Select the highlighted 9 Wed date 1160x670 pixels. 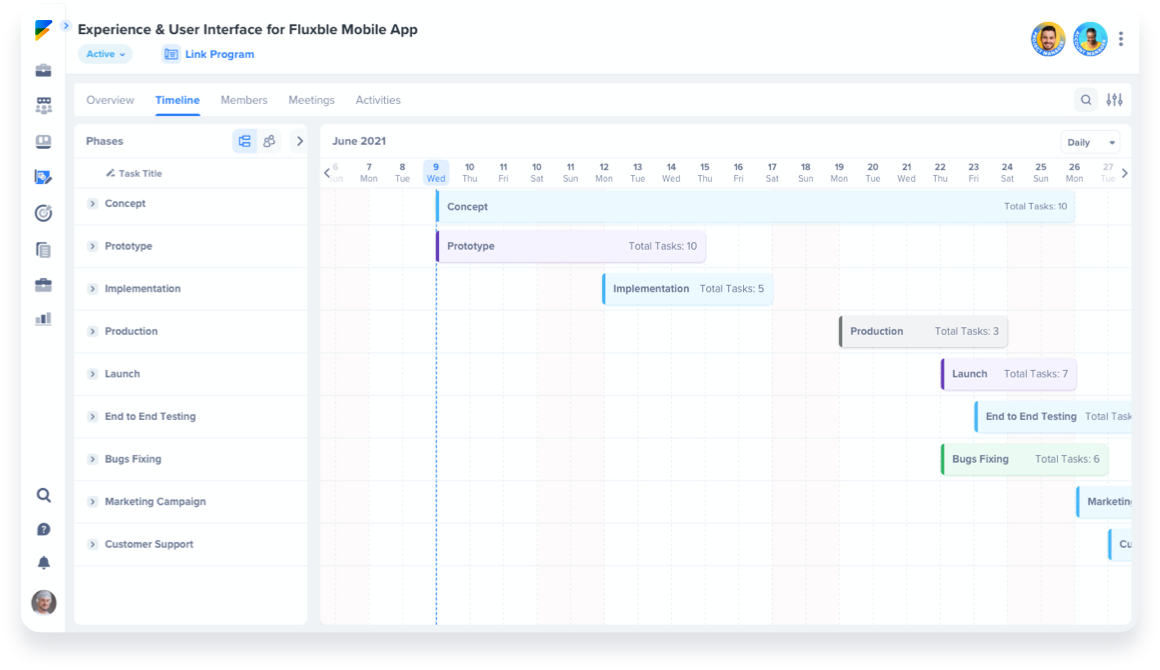point(436,172)
